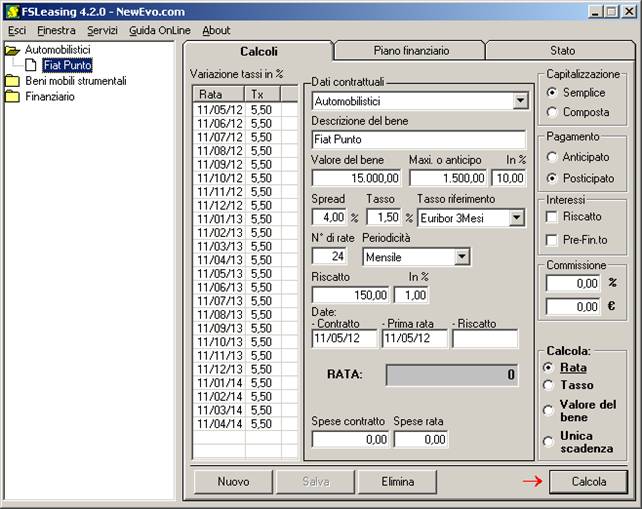Click the Riscatto percentage field showing 1,00

[x=411, y=295]
